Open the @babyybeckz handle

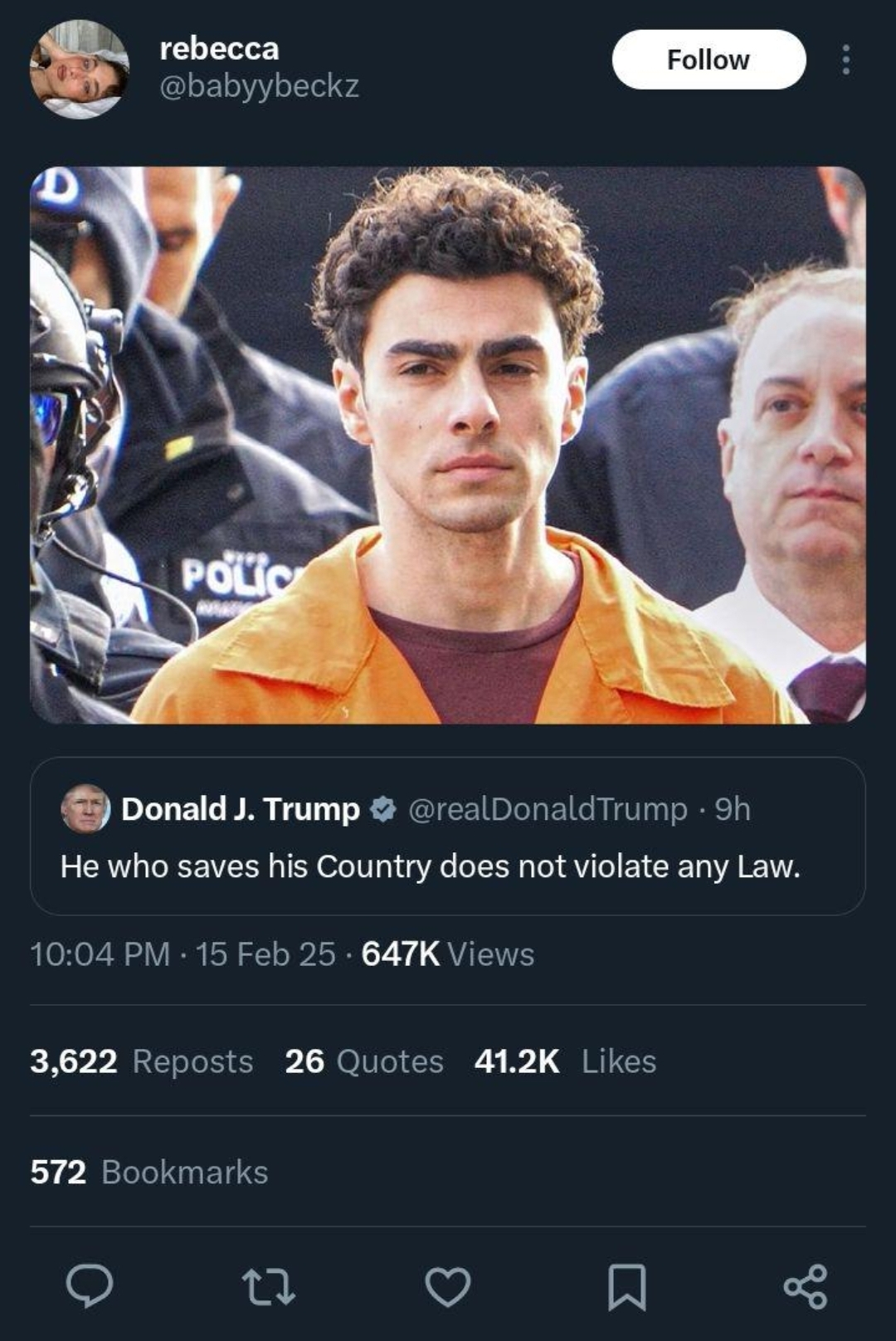259,86
